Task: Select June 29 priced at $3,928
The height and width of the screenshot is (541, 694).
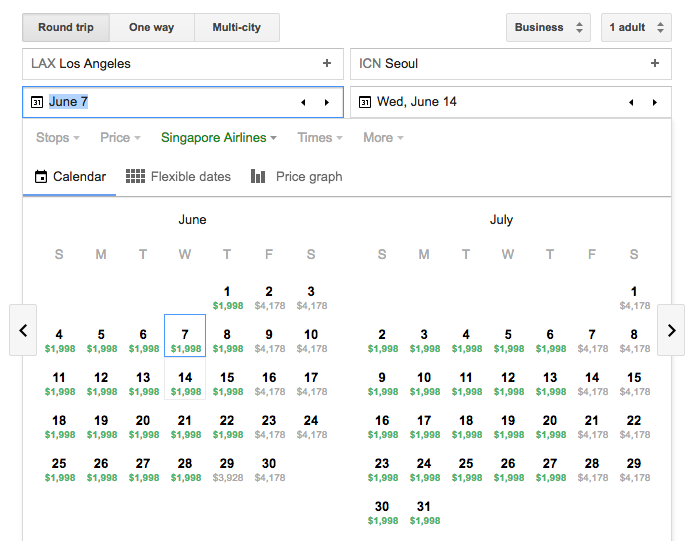Action: click(227, 469)
